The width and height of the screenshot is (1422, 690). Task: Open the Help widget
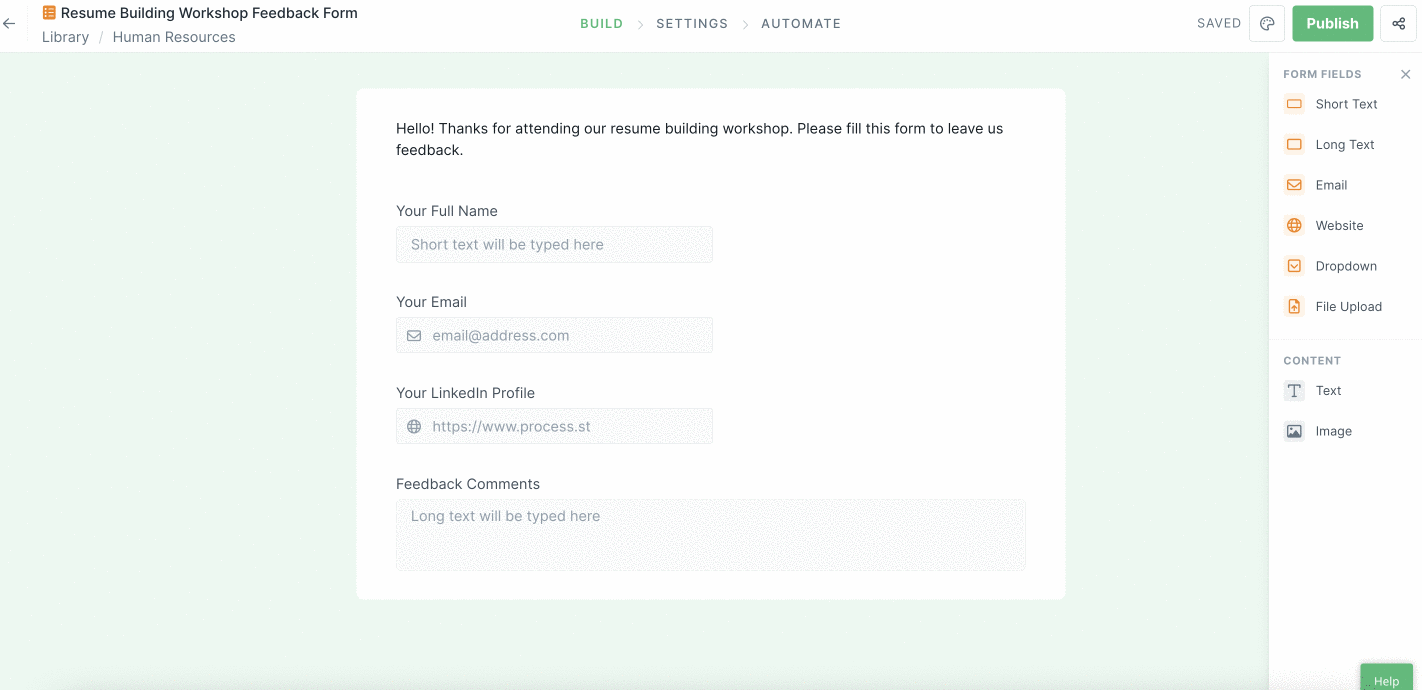(x=1386, y=680)
